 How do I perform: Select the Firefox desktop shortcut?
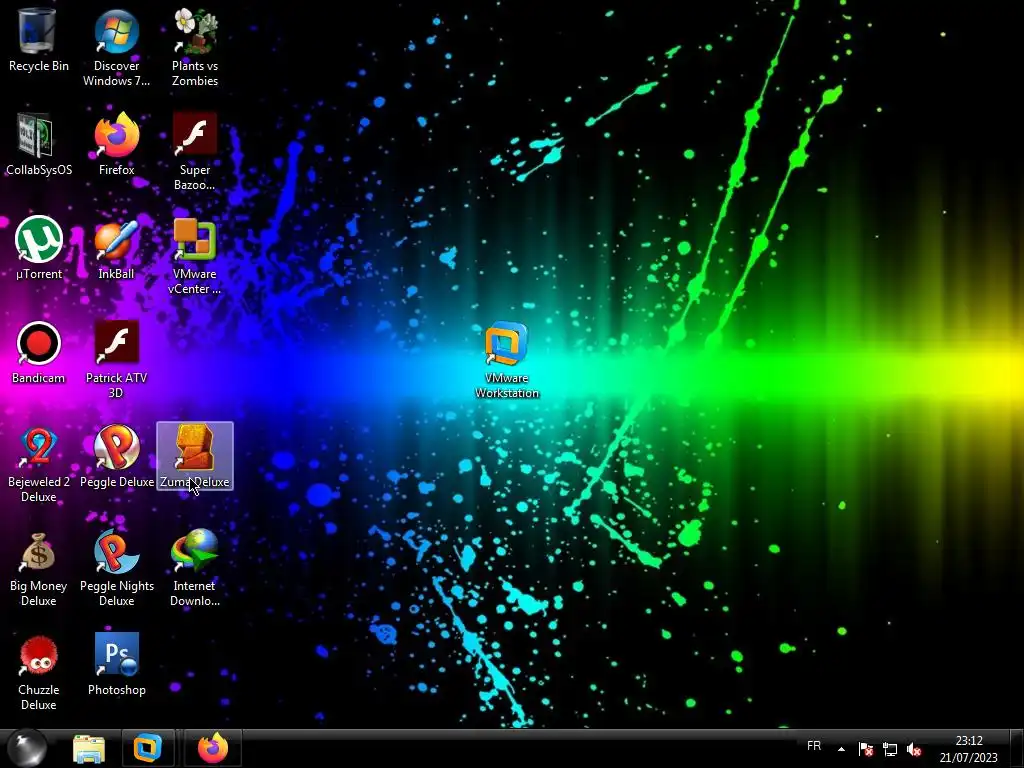[116, 144]
